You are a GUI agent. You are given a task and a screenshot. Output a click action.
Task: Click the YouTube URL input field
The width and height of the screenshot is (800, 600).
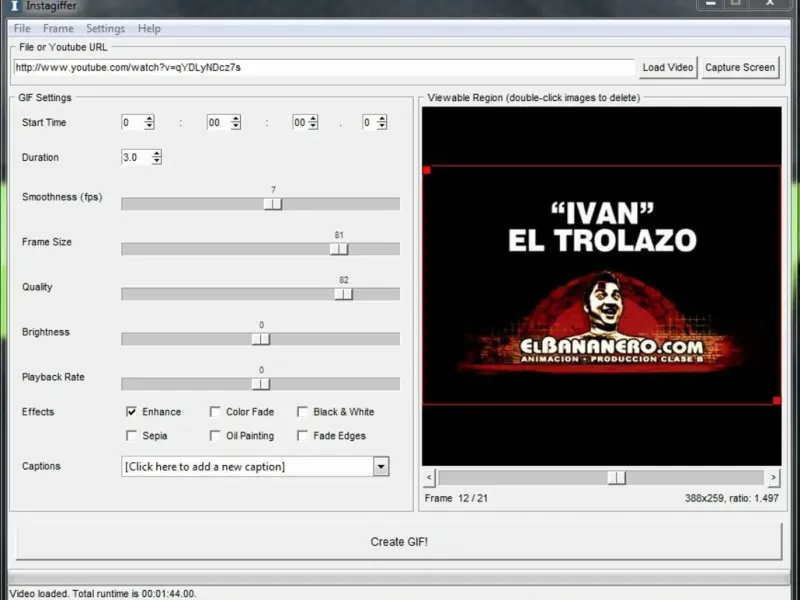click(324, 67)
